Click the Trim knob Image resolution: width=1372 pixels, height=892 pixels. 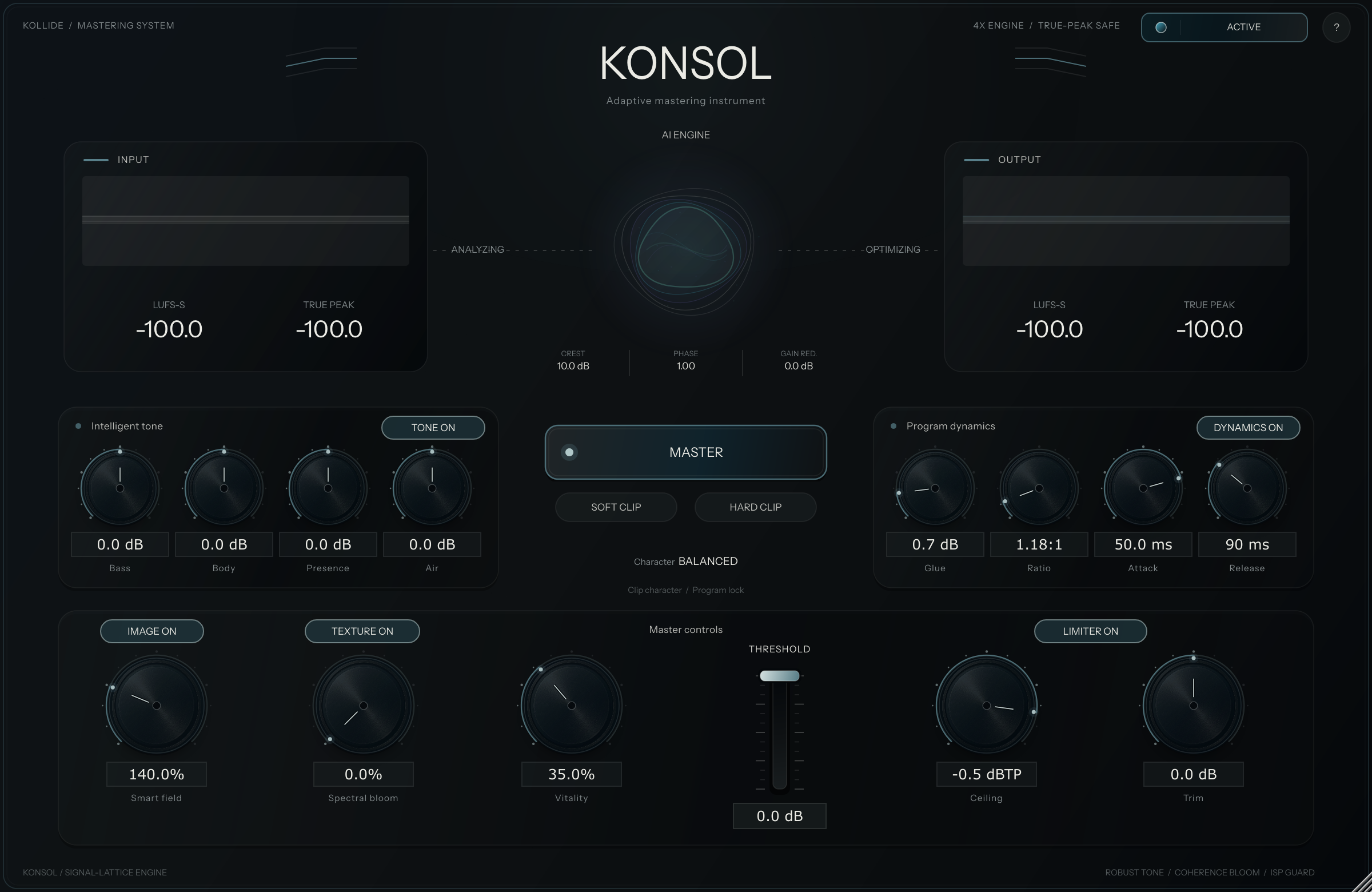coord(1193,705)
